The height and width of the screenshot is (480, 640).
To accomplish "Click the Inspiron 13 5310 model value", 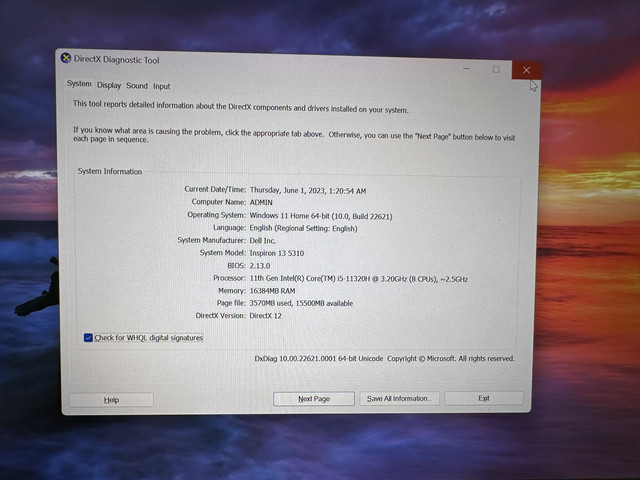I will point(277,253).
